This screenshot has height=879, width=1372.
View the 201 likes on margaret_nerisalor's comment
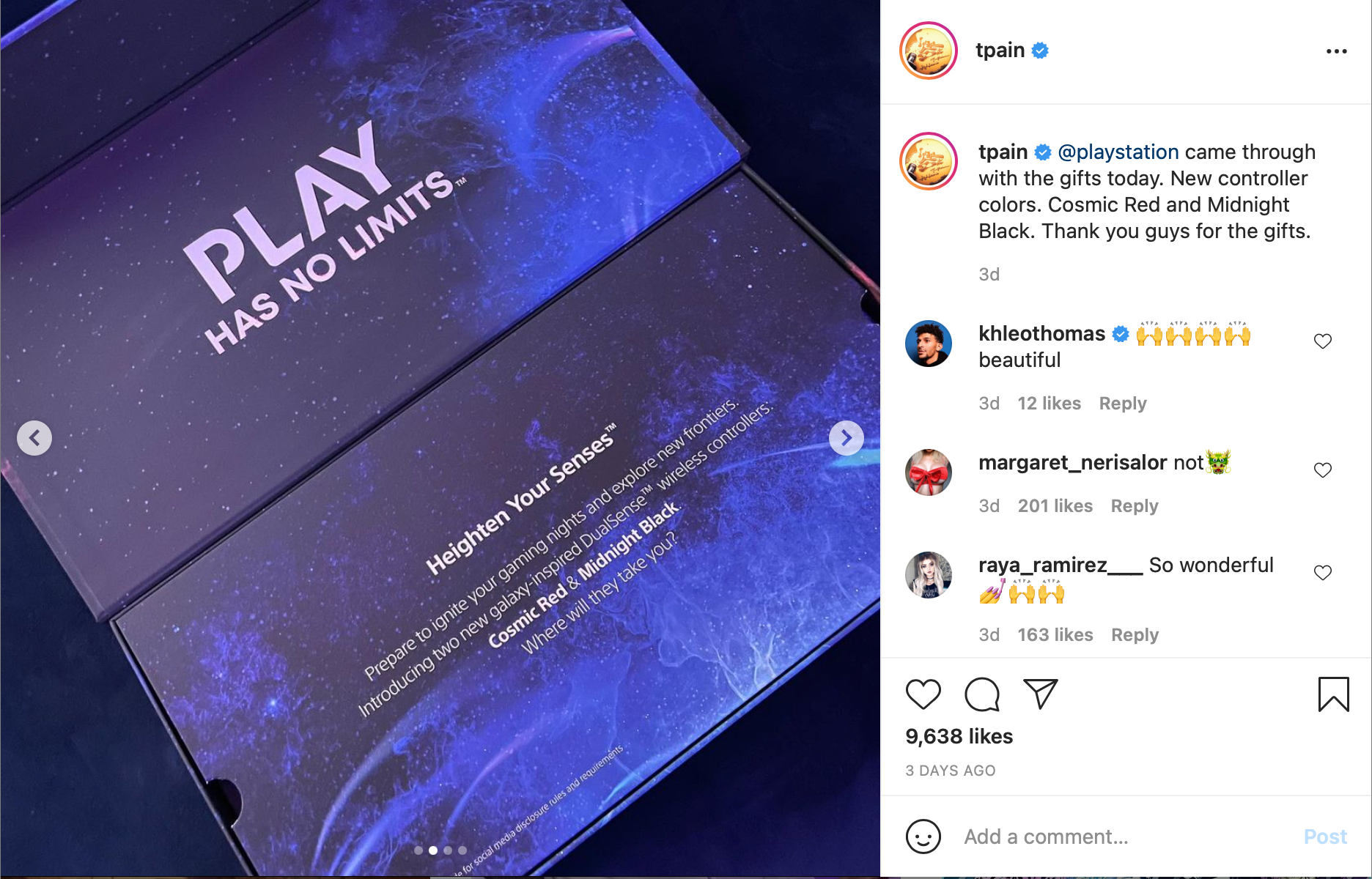pos(1055,506)
